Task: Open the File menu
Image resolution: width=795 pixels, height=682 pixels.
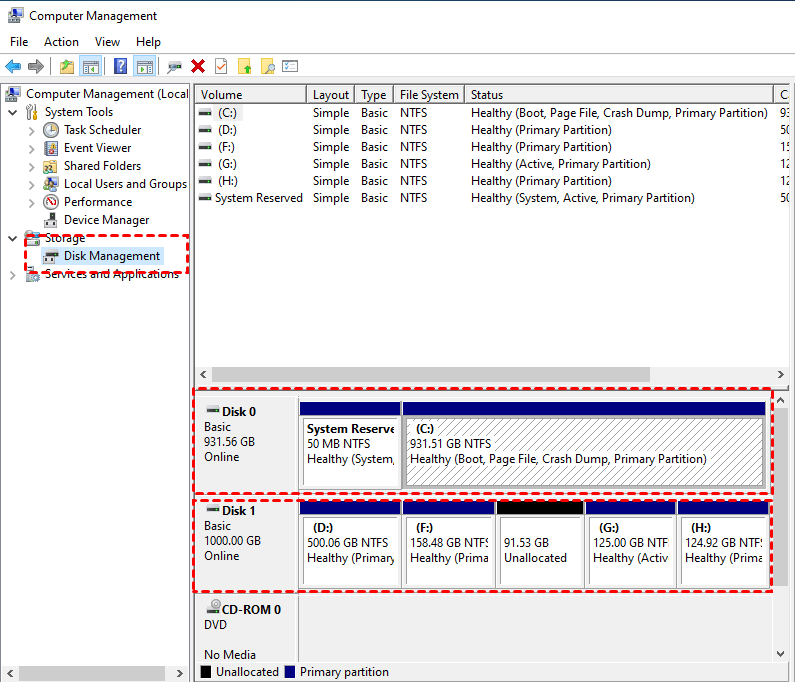Action: point(19,42)
